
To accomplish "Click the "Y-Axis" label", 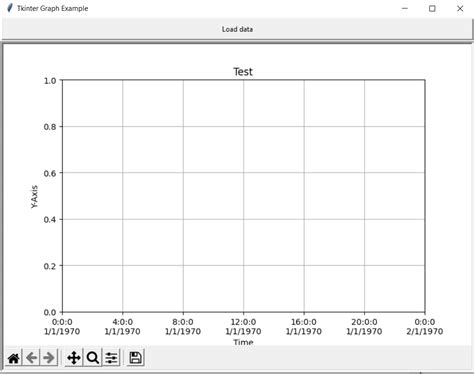I will pyautogui.click(x=34, y=197).
